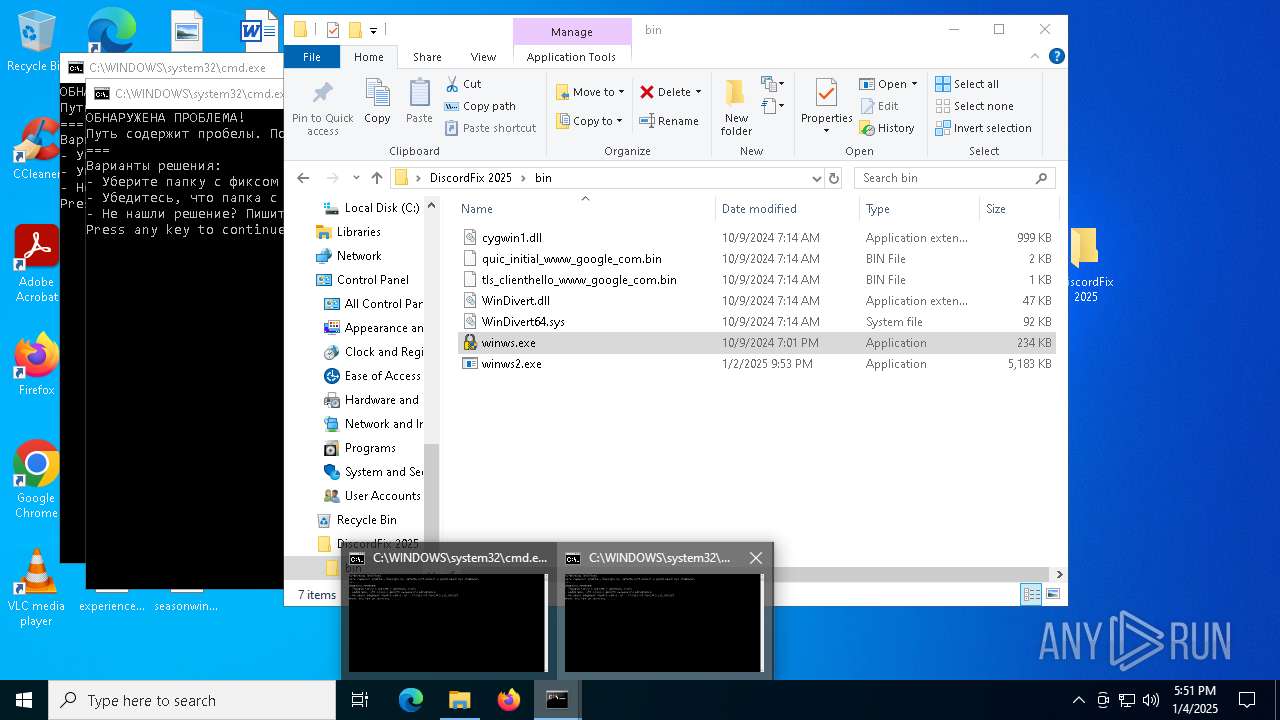Open the Delete dropdown arrow
1280x720 pixels.
[698, 92]
